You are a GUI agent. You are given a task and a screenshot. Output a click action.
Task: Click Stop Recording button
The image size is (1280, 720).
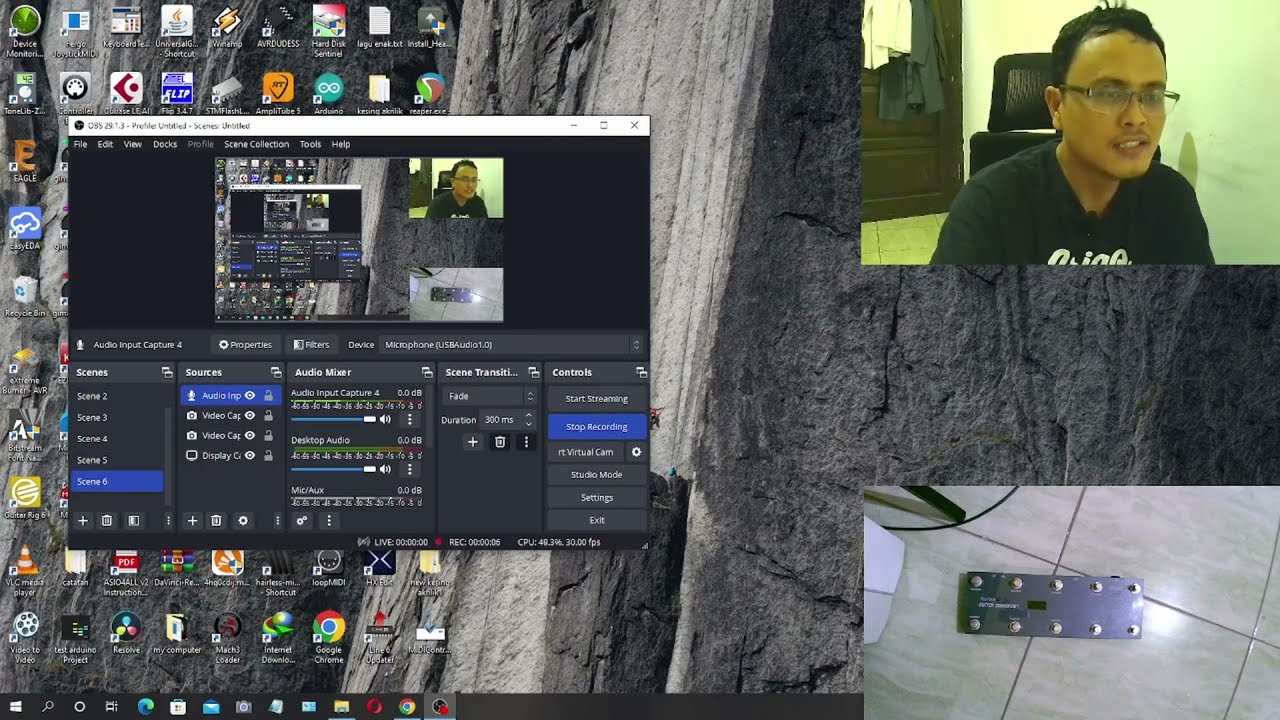597,426
